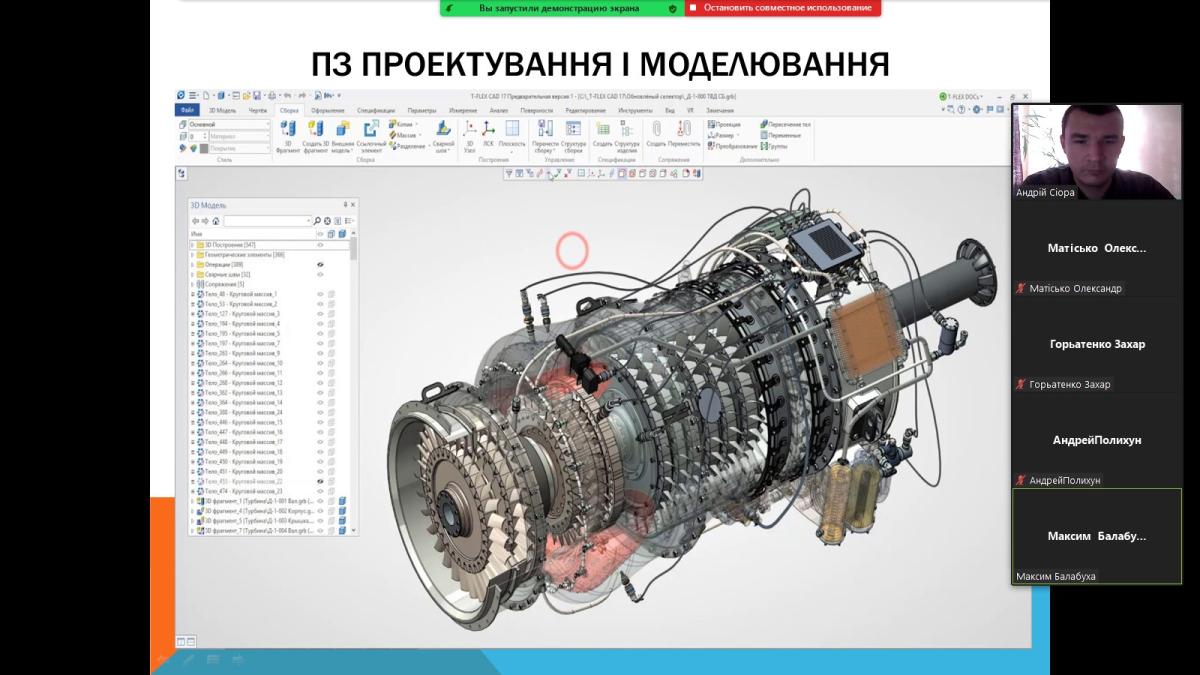Click the home icon in 3D Модель panel
Image resolution: width=1200 pixels, height=675 pixels.
tap(216, 221)
